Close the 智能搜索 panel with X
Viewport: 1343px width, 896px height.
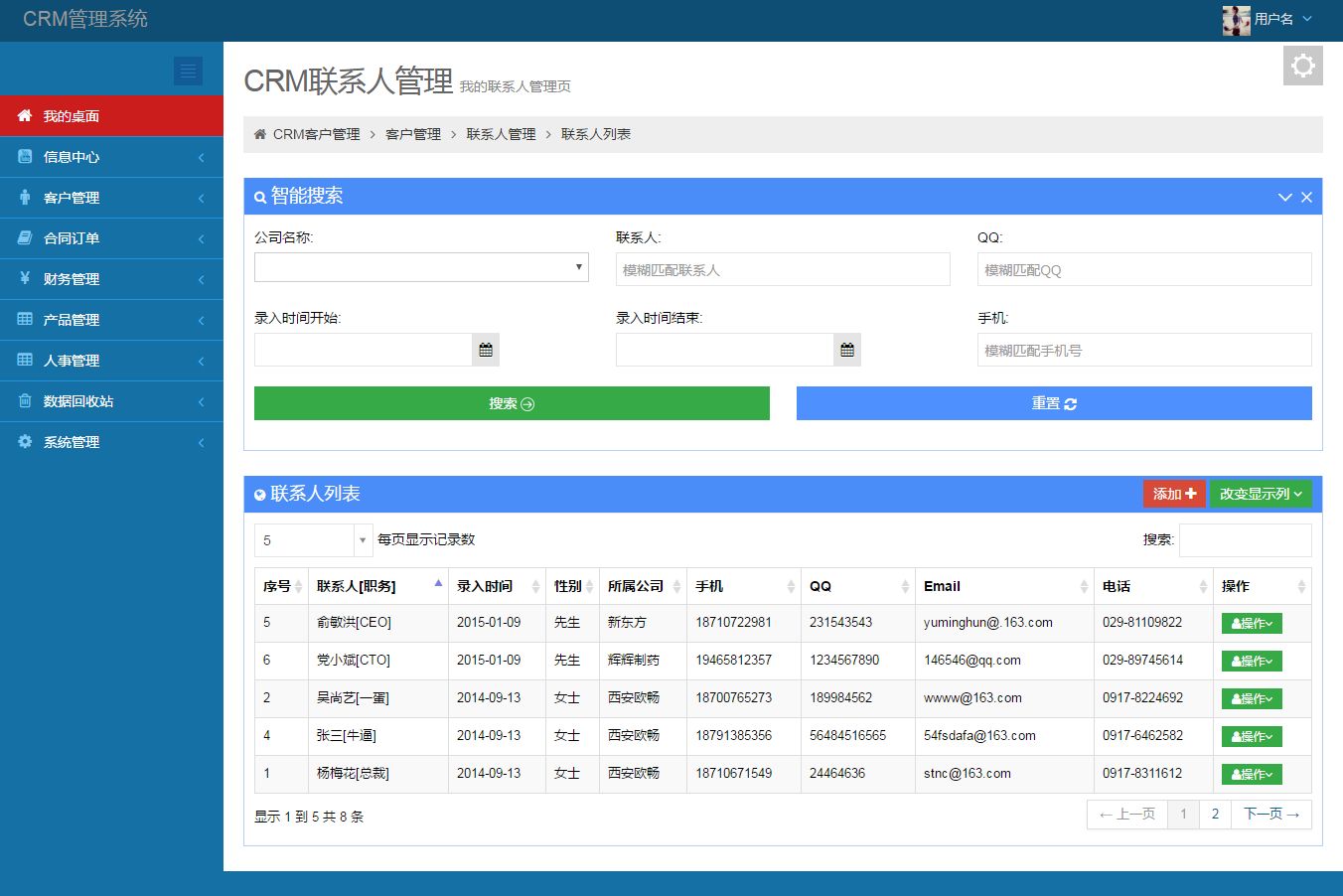[x=1306, y=197]
